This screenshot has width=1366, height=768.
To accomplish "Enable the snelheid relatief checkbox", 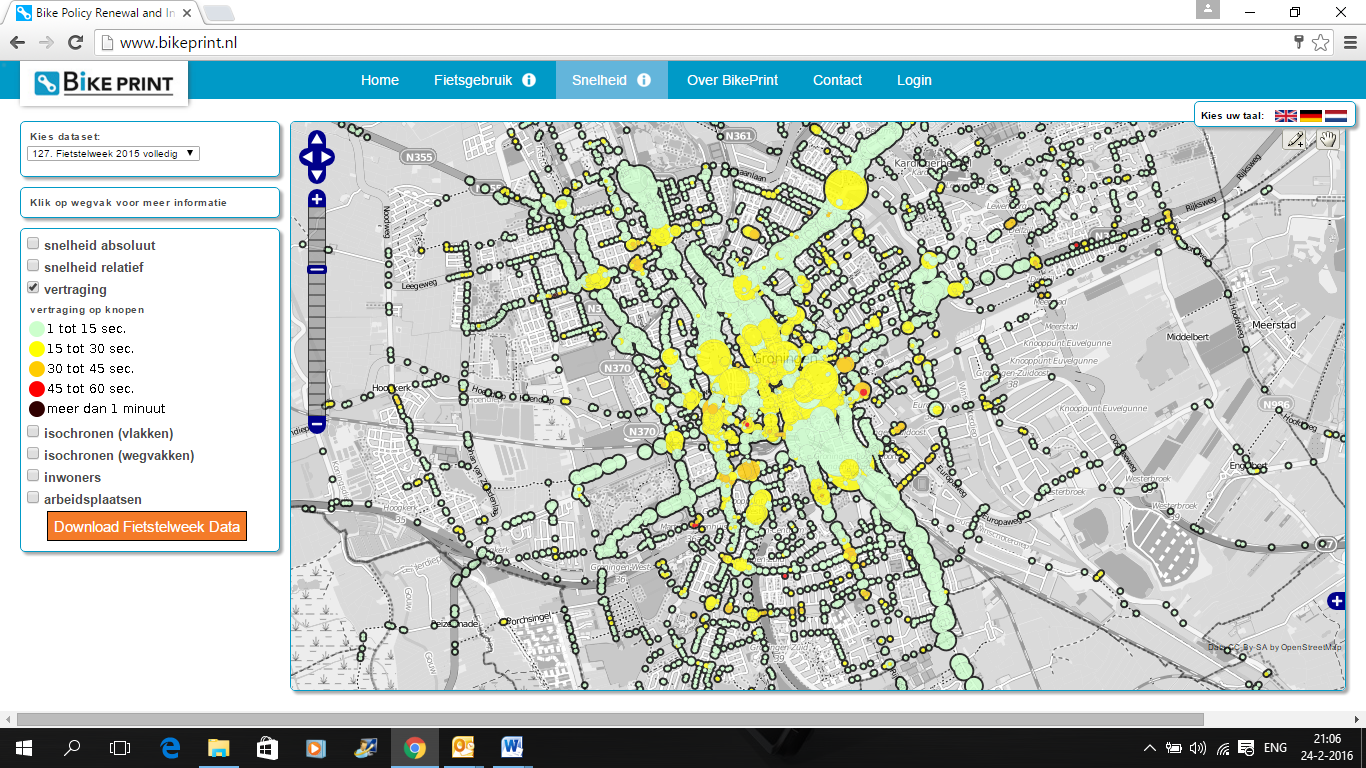I will [x=33, y=265].
